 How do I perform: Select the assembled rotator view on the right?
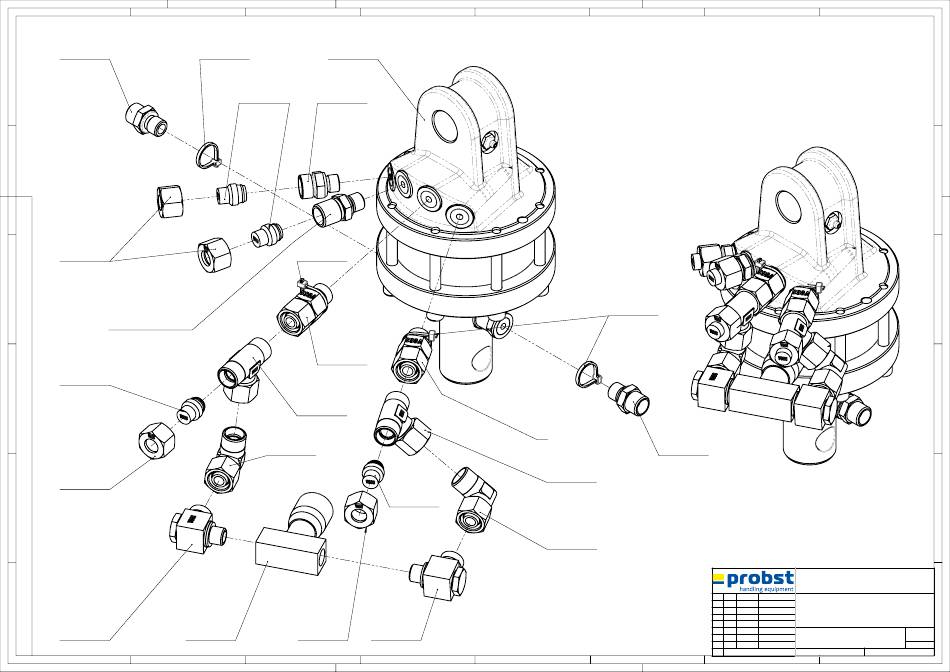[795, 305]
